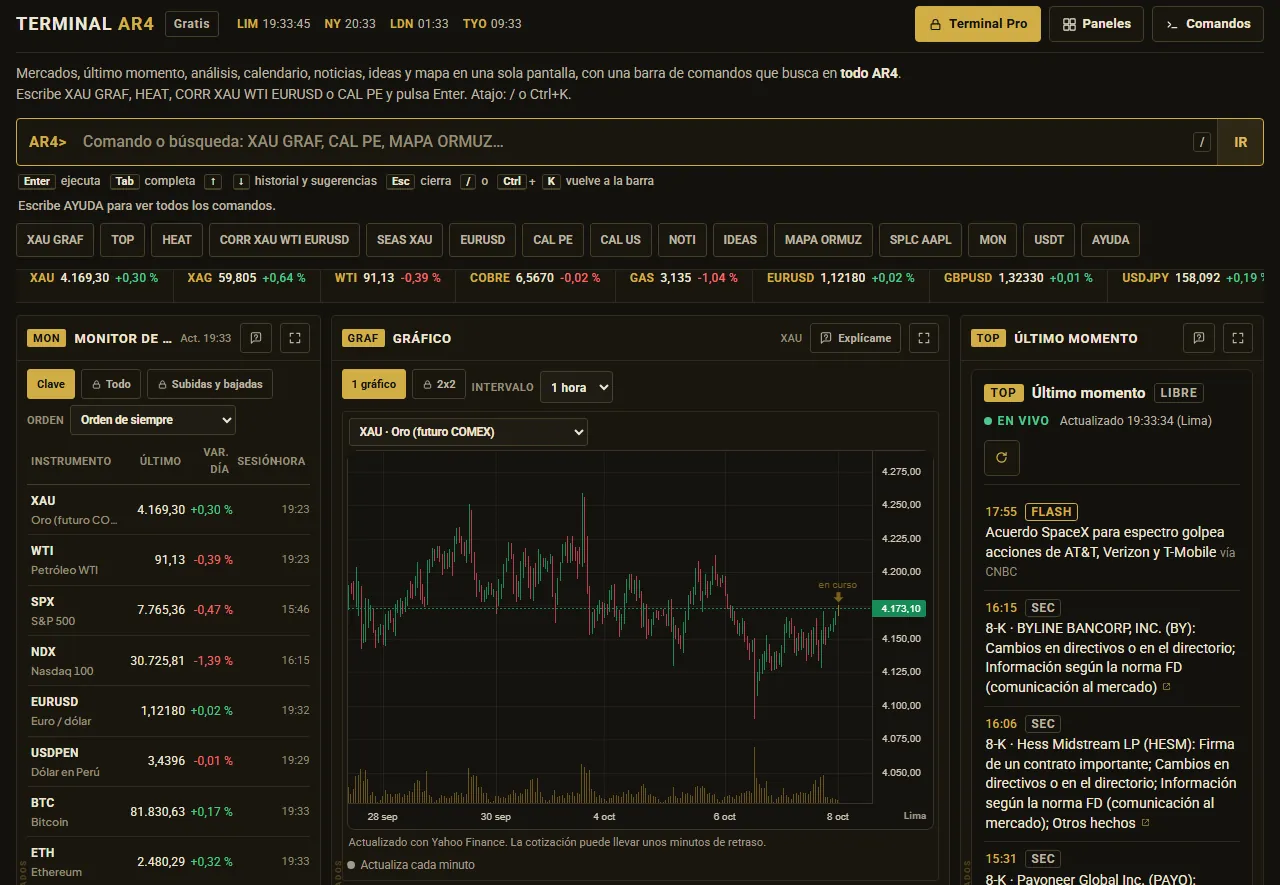Open explanation chat icon in Monitor panel header
The height and width of the screenshot is (885, 1280).
pos(256,338)
